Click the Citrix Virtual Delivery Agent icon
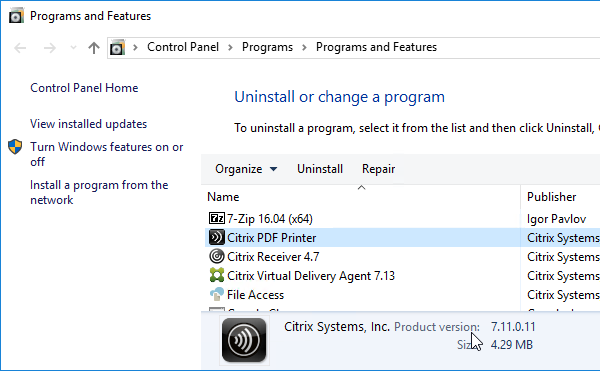600x371 pixels. (x=217, y=275)
